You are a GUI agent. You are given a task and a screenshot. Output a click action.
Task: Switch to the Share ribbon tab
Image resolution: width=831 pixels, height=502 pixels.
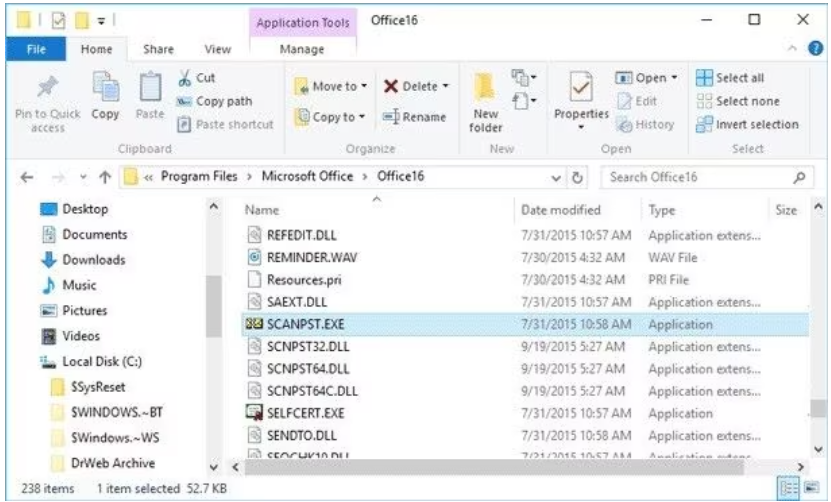(x=158, y=49)
